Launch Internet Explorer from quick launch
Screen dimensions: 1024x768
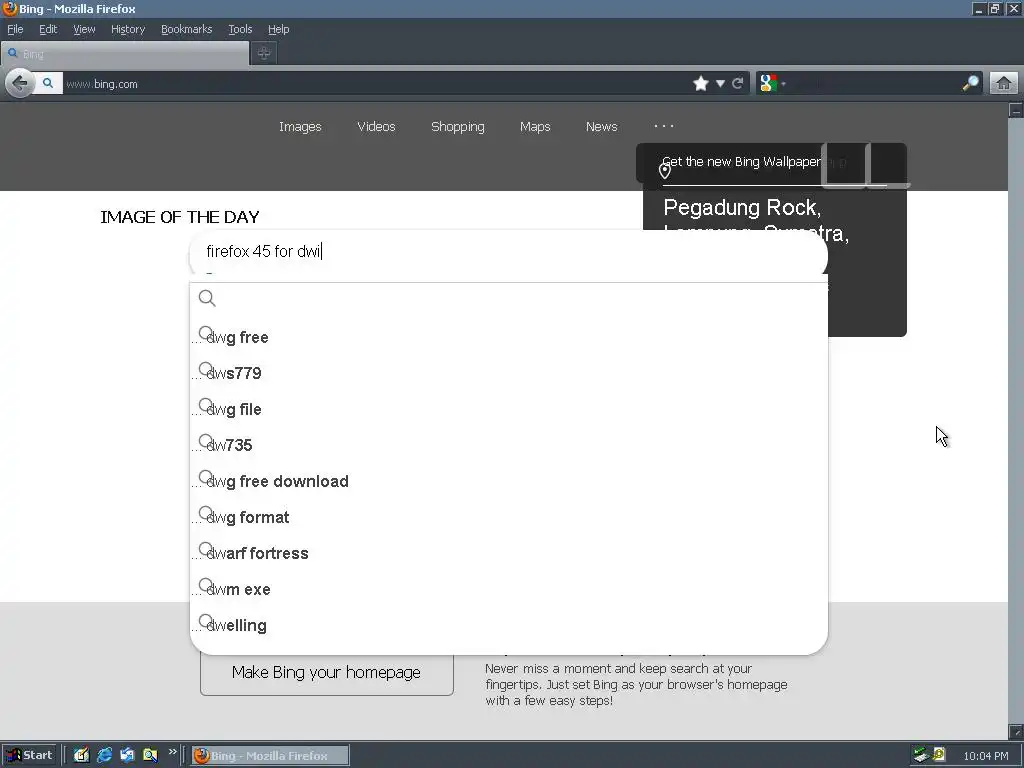coord(104,755)
